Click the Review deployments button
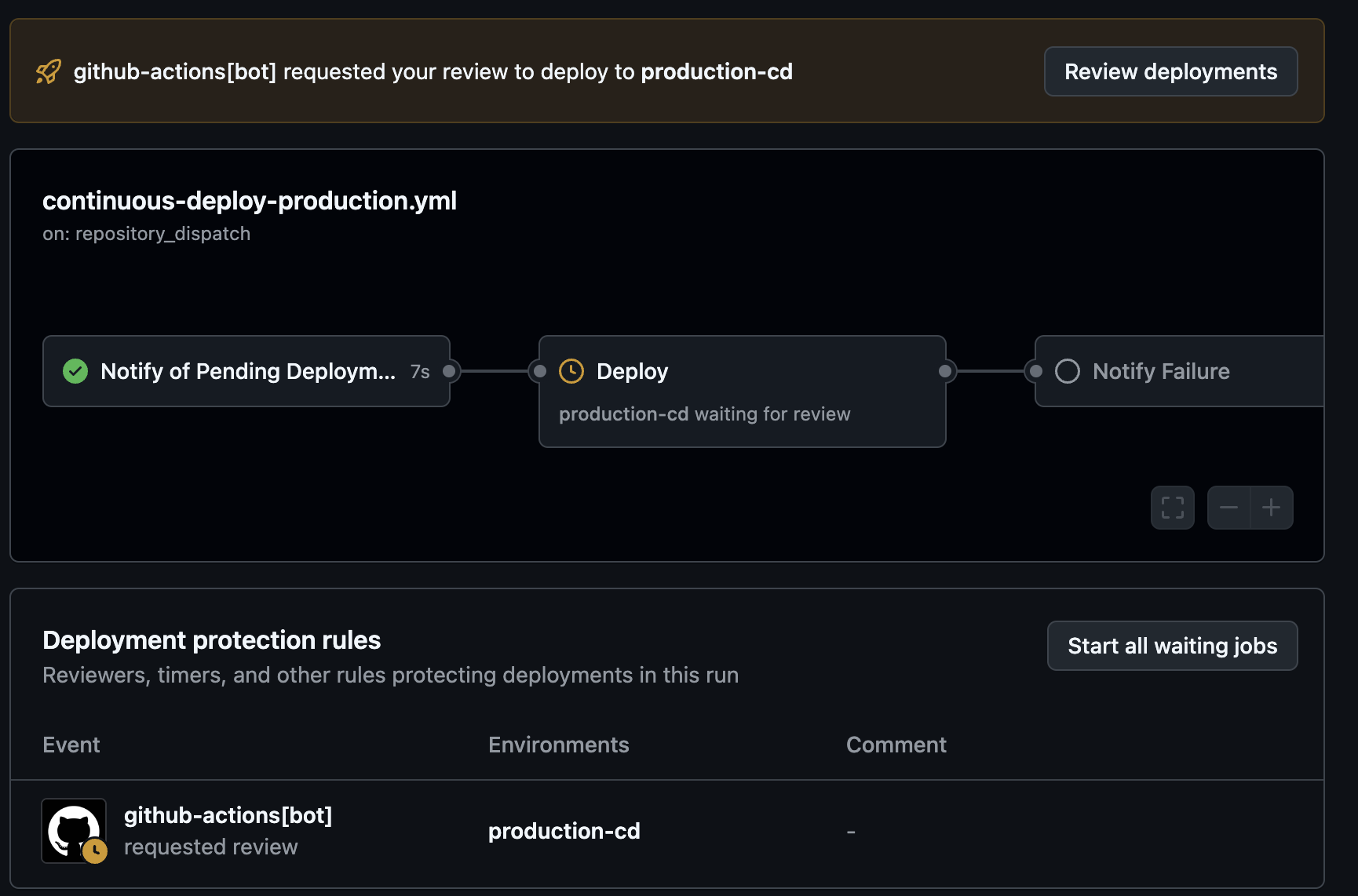This screenshot has width=1358, height=896. pyautogui.click(x=1170, y=71)
